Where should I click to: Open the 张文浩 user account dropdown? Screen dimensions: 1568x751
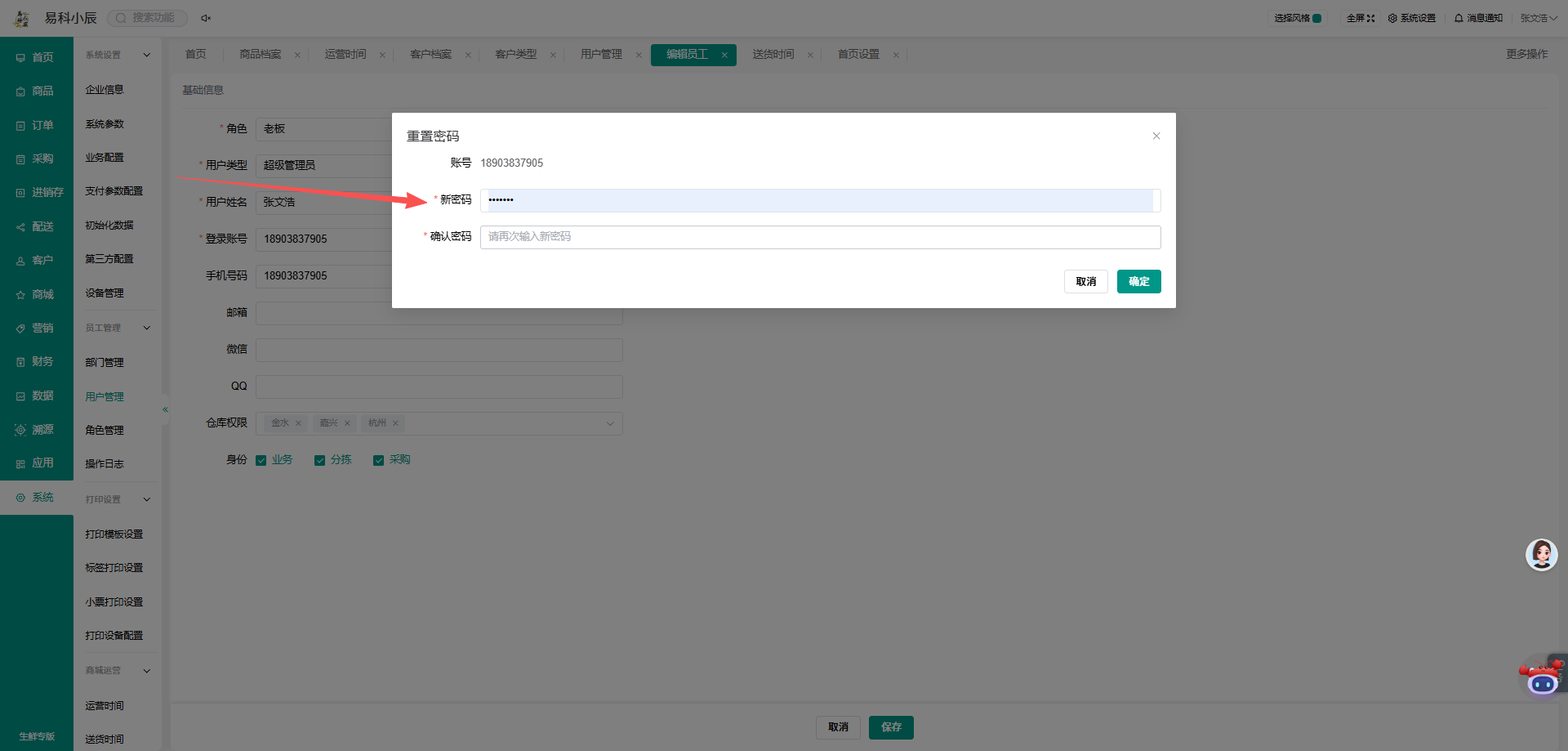1539,18
